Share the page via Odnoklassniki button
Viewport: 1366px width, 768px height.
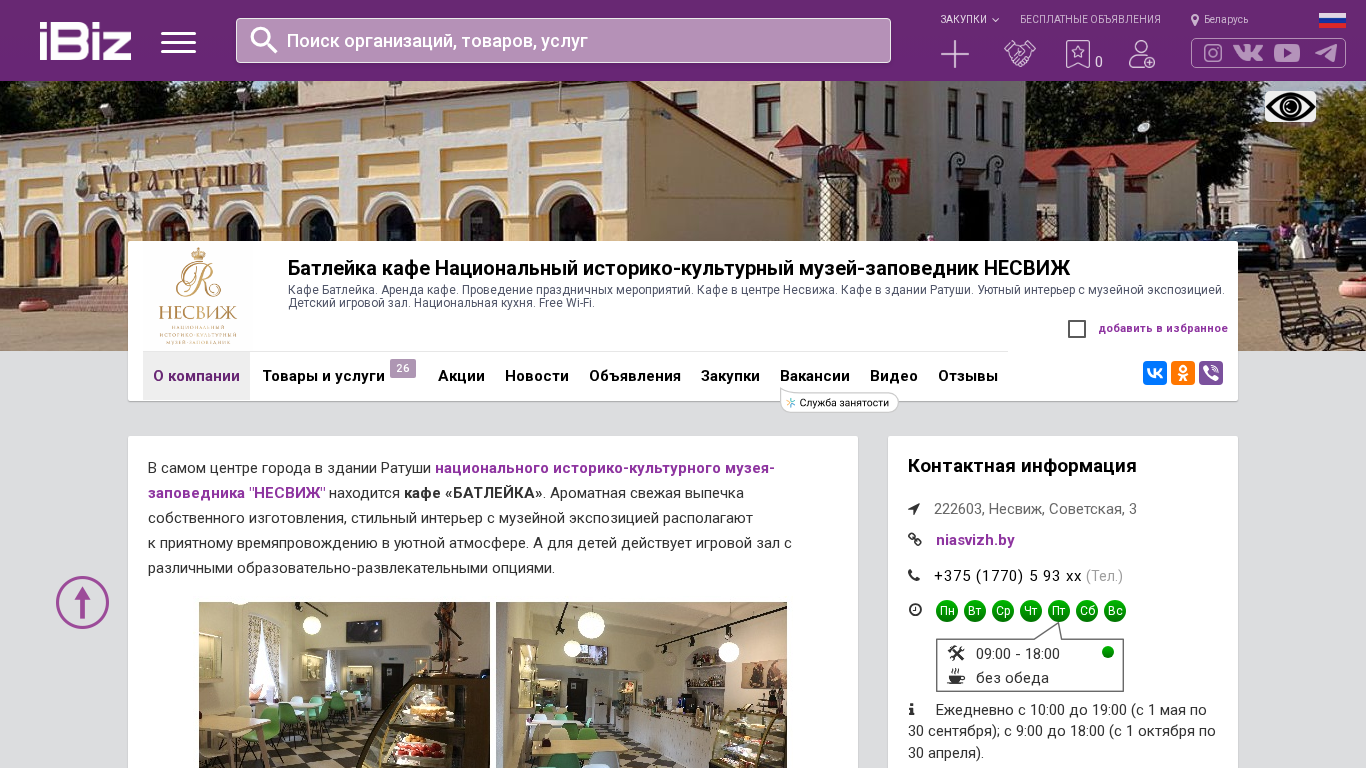1183,373
